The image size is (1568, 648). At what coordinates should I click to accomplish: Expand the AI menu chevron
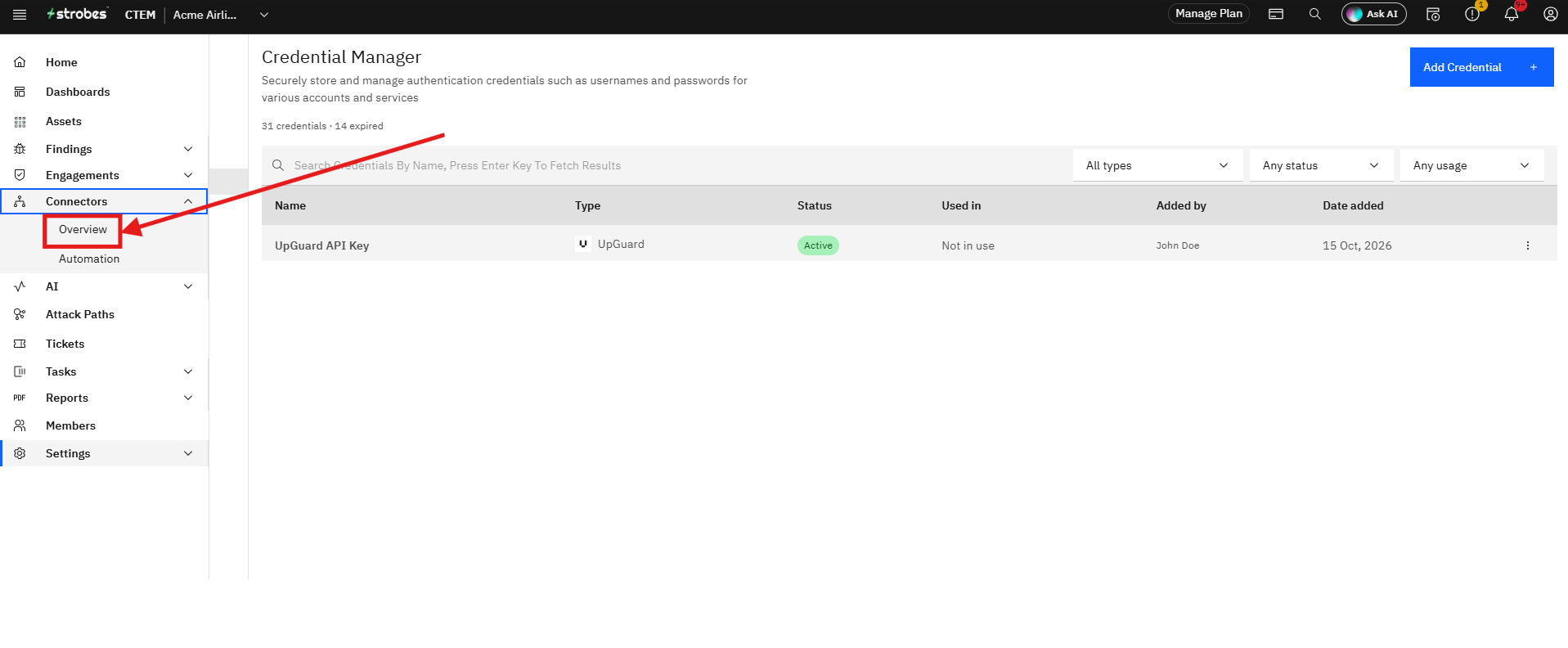(x=188, y=286)
